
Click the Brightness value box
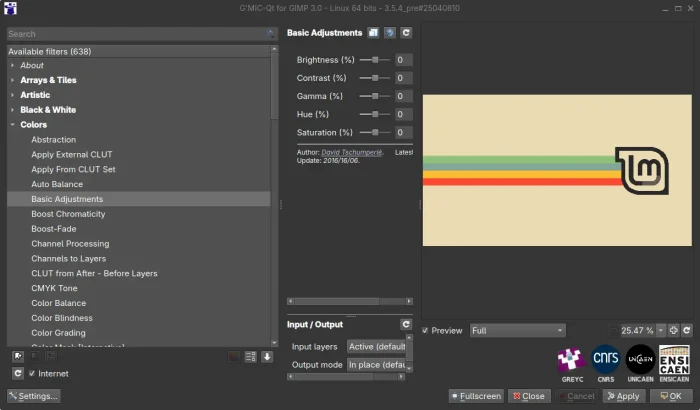point(404,60)
